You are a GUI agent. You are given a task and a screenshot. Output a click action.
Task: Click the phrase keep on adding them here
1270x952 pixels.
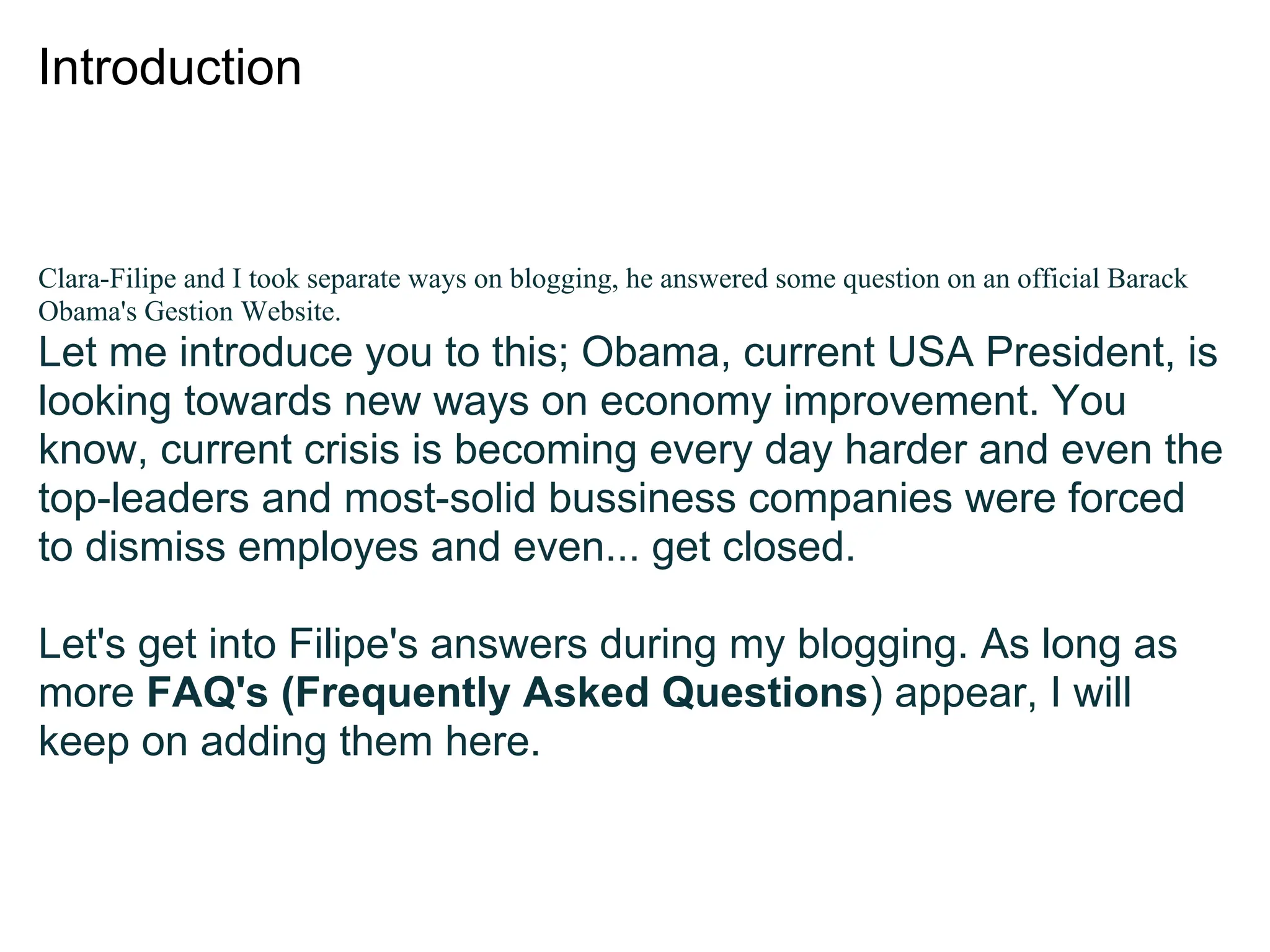[x=289, y=741]
